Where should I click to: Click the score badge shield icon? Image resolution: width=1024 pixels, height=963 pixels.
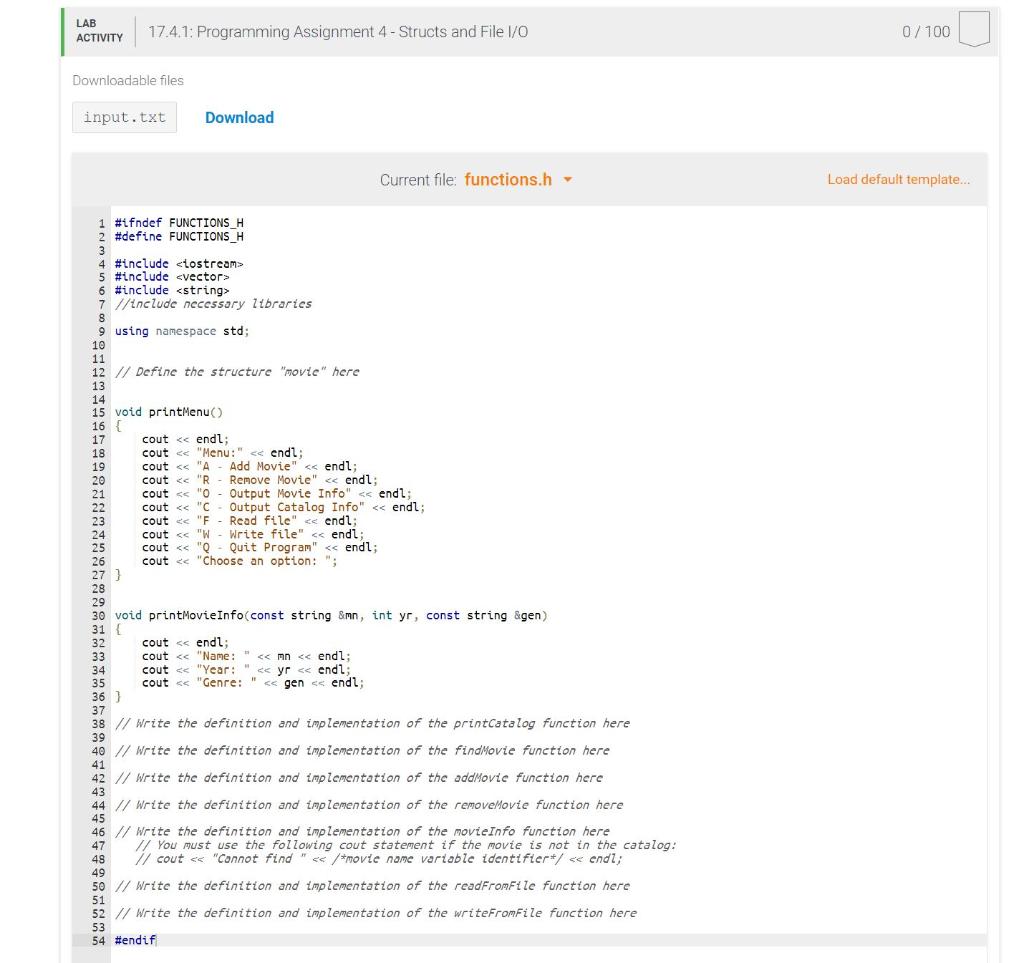[x=974, y=29]
